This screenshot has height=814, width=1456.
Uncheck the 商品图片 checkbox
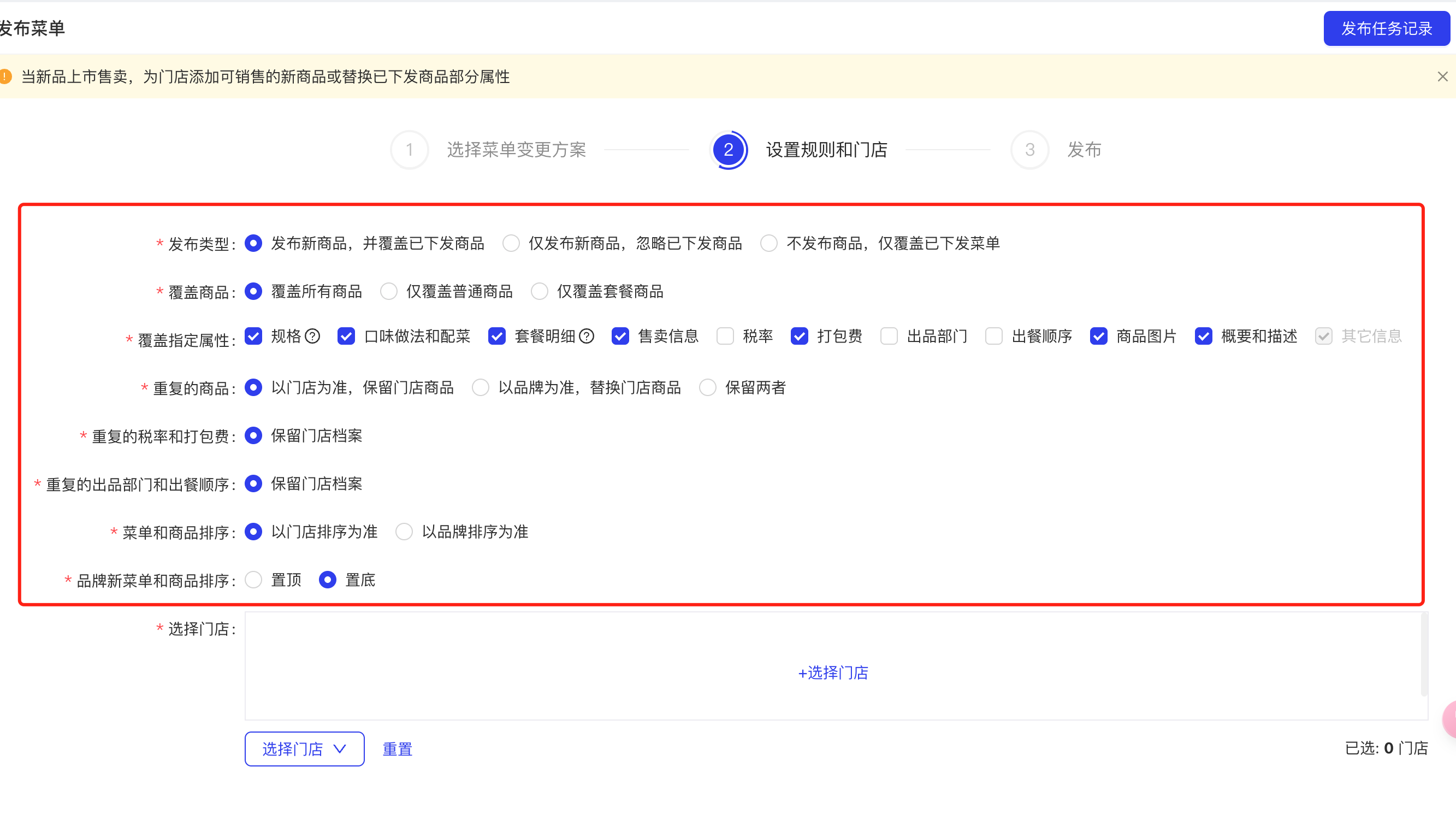(1099, 337)
